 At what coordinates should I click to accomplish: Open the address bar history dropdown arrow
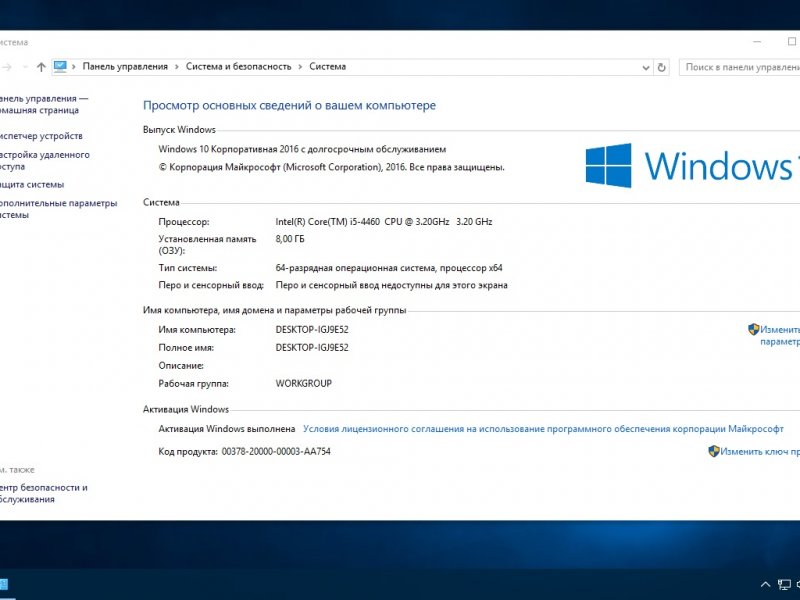click(x=645, y=67)
